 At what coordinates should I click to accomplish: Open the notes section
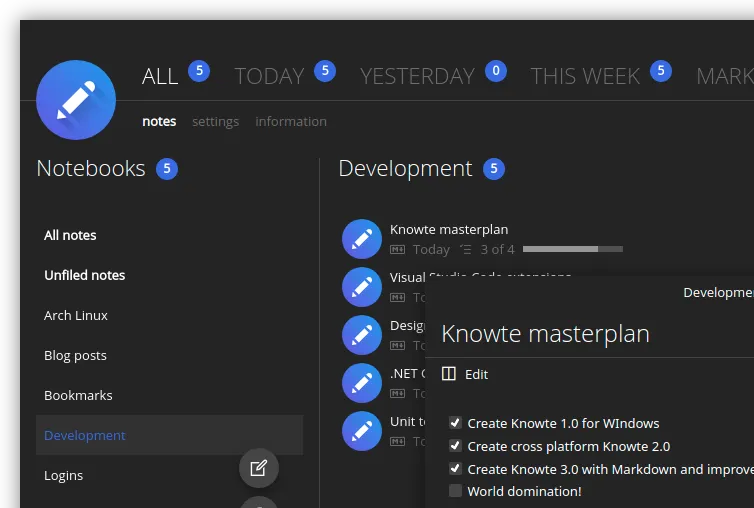159,121
